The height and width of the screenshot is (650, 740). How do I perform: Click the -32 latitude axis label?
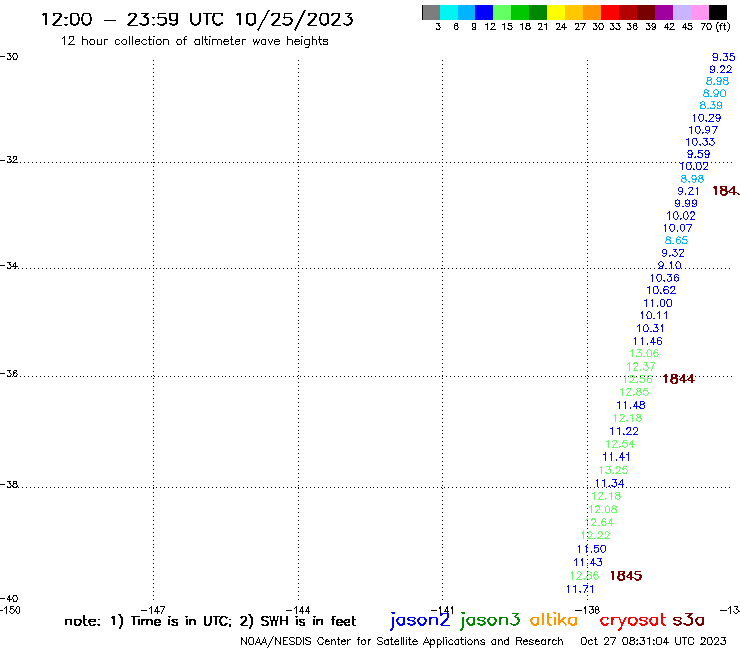[9, 160]
